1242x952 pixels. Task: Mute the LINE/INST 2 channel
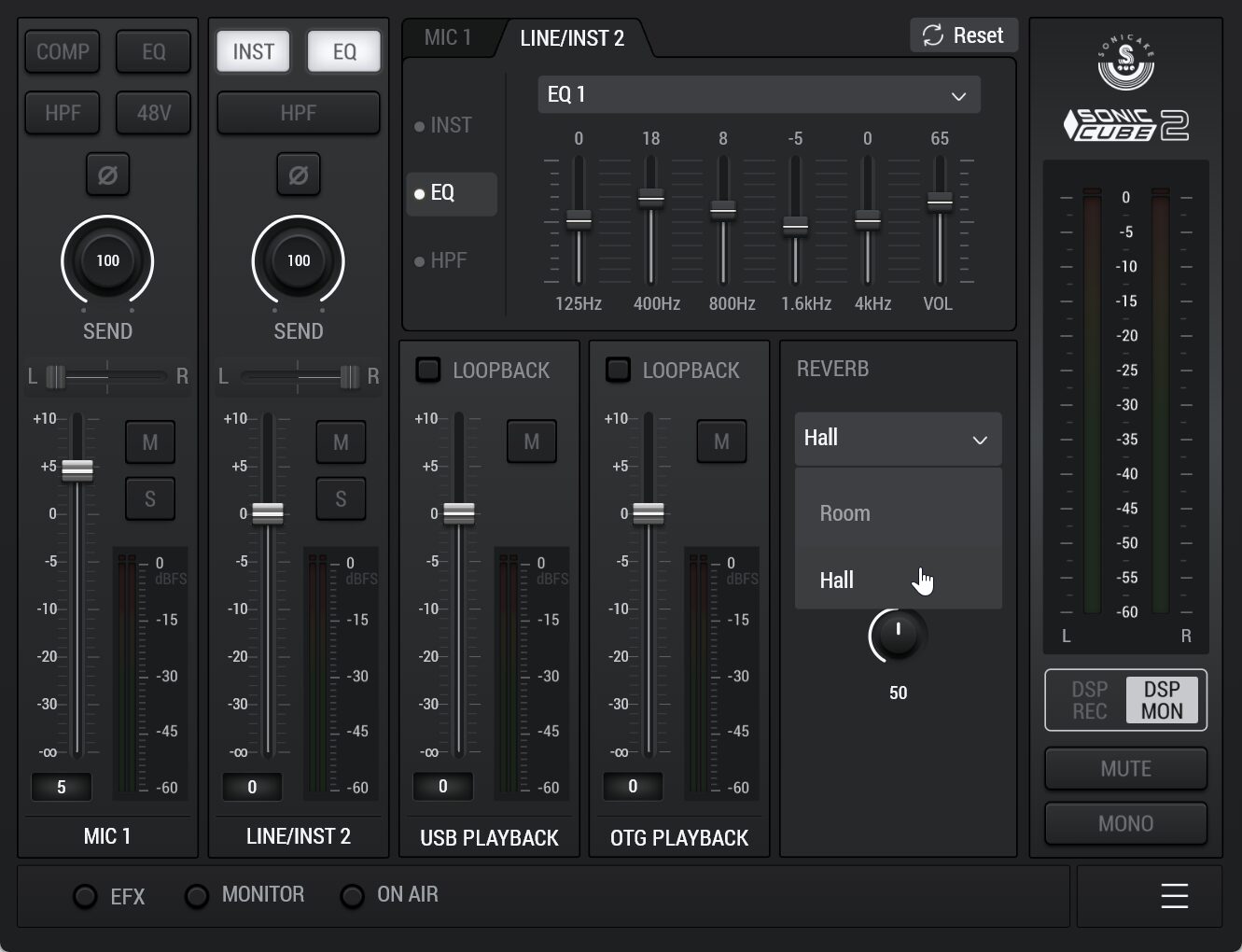341,442
